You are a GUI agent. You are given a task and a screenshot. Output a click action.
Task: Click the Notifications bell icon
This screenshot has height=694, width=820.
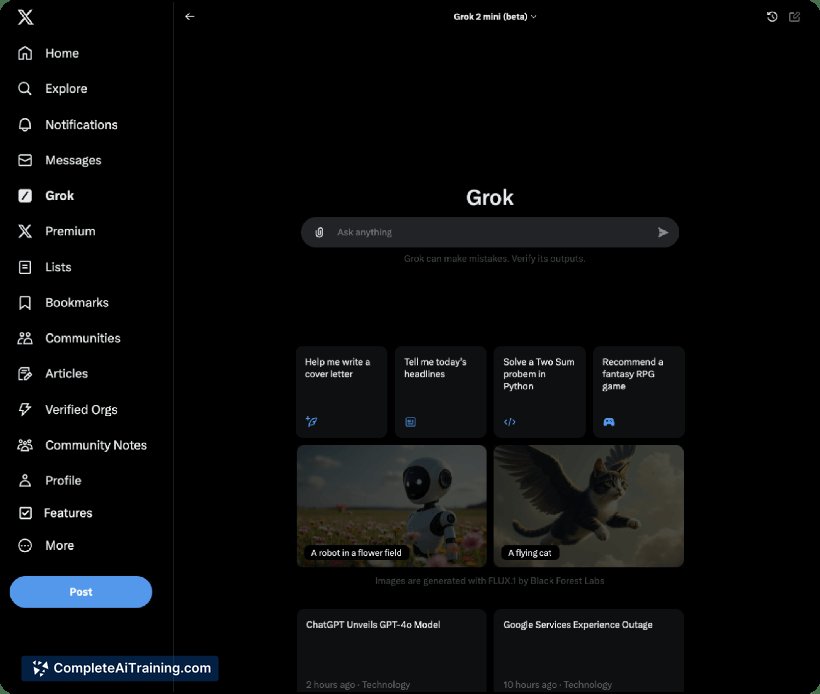[25, 124]
